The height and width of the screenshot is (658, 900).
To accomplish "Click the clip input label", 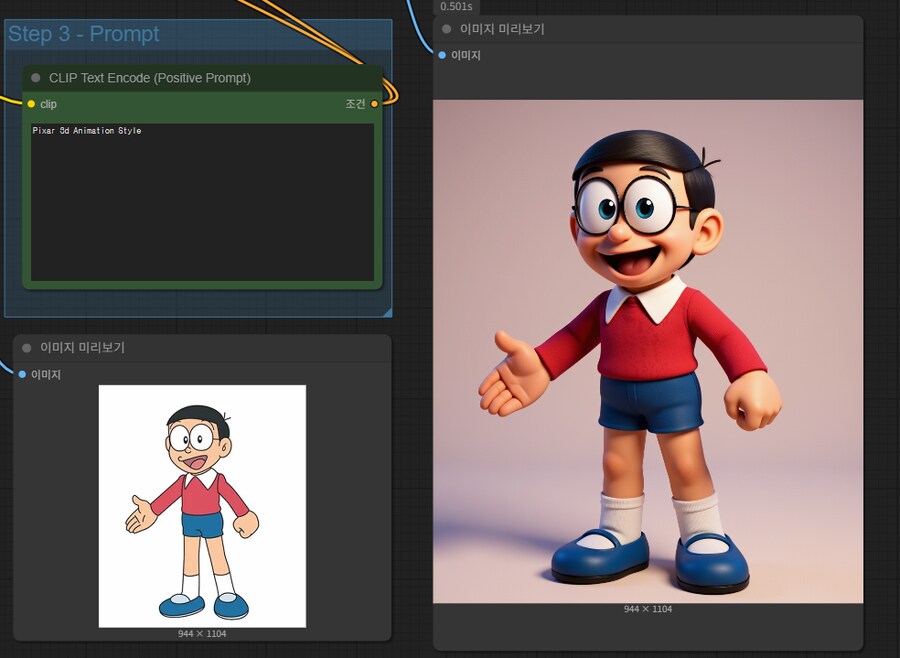I will [48, 104].
